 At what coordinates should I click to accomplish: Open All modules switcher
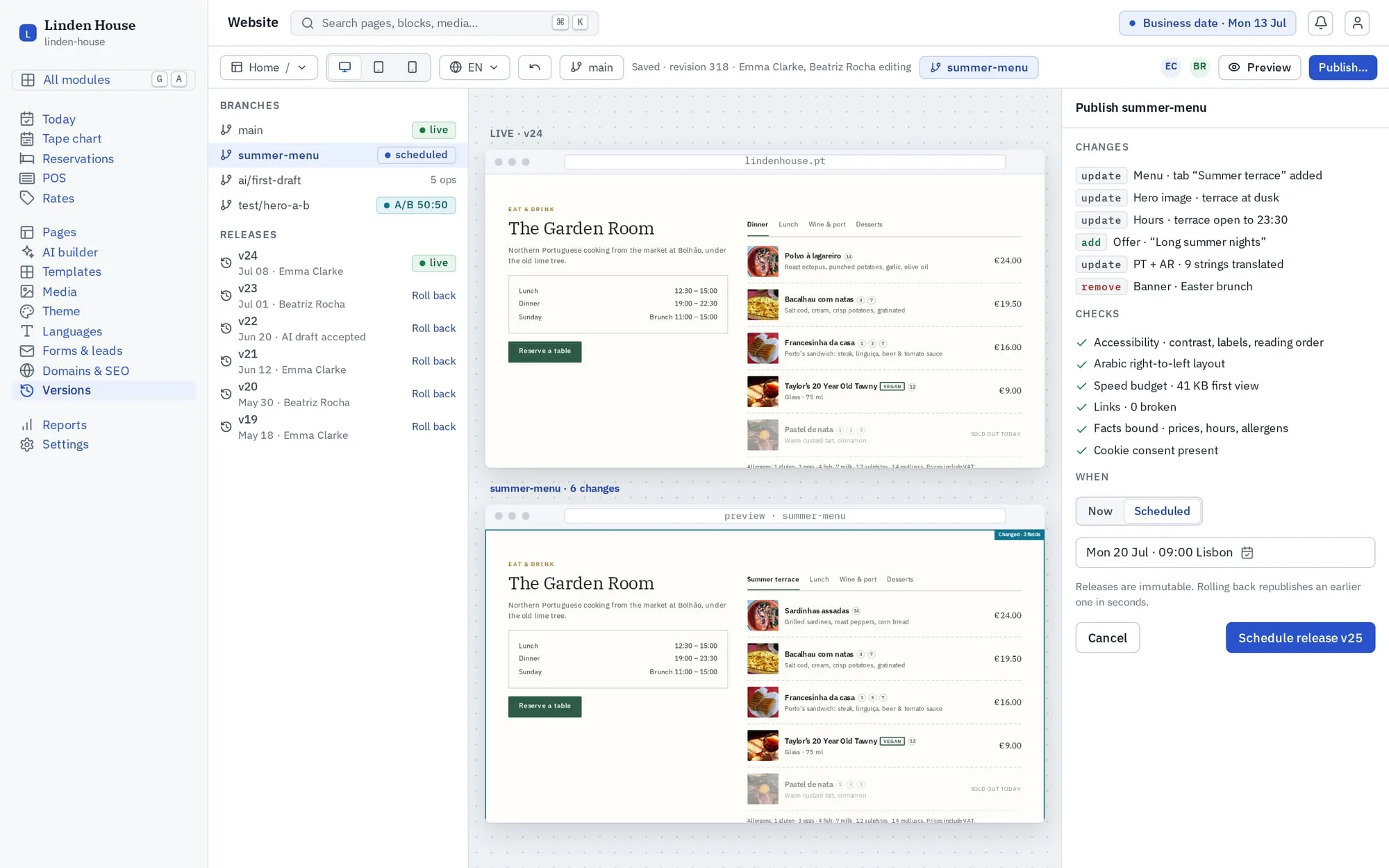coord(103,80)
